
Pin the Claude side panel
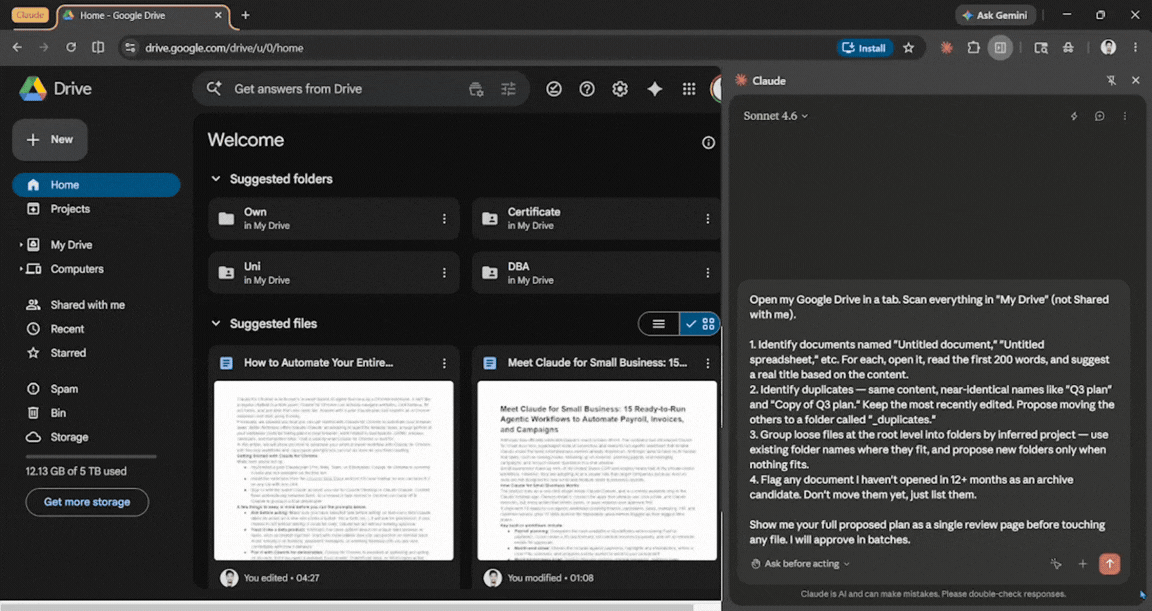click(1111, 81)
